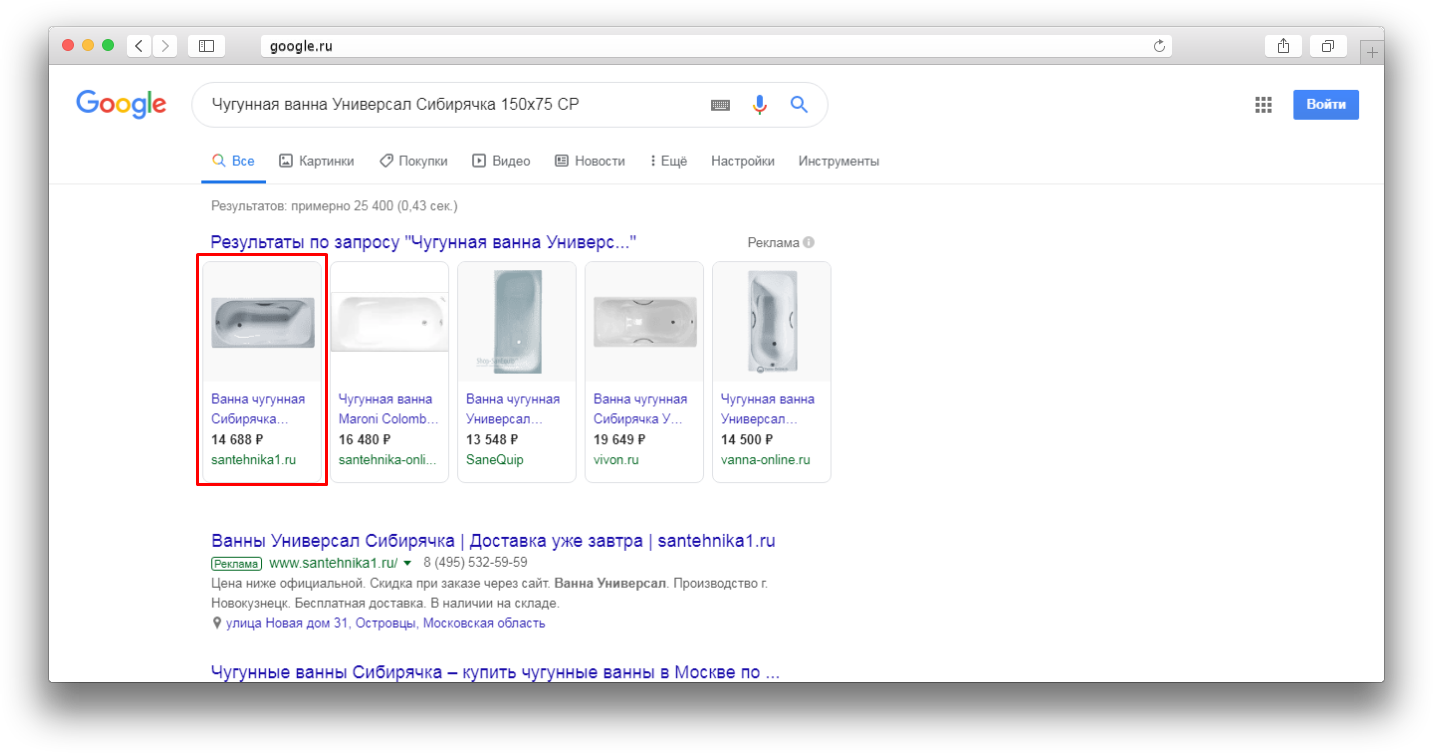This screenshot has height=753, width=1433.
Task: Click the blue search magnifier icon
Action: 799,104
